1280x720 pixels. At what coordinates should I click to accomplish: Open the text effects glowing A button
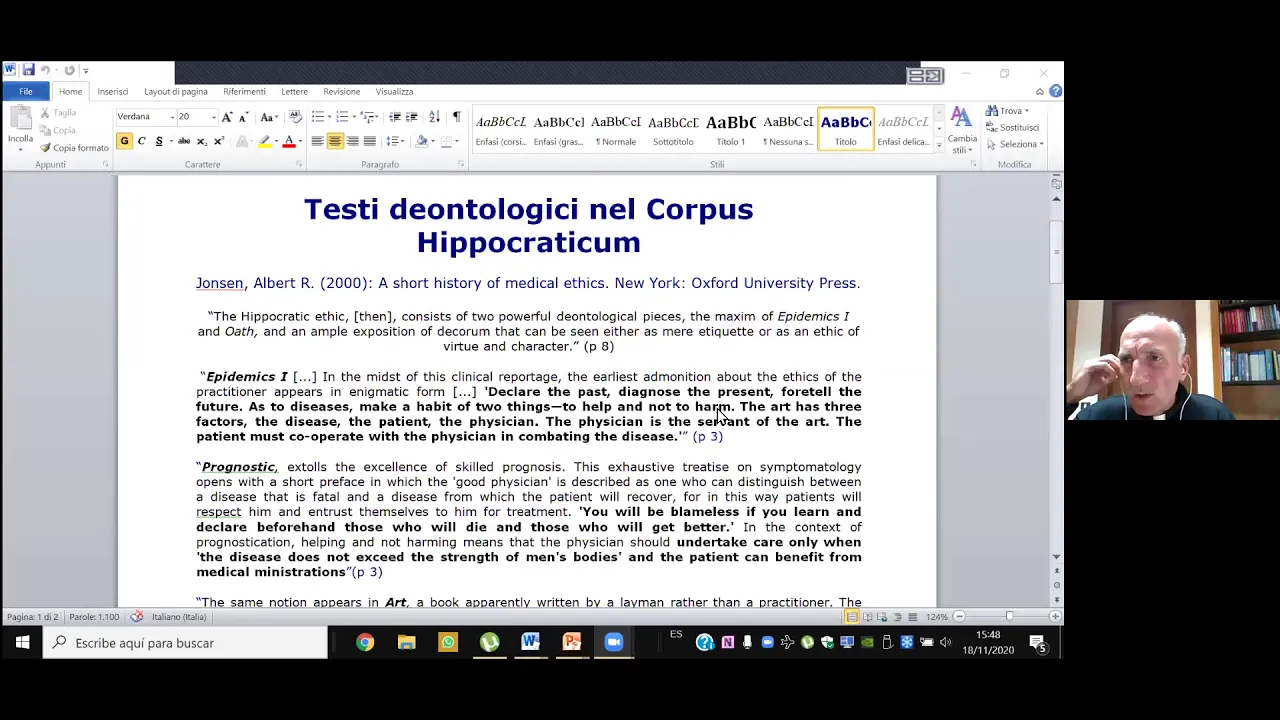pyautogui.click(x=242, y=141)
